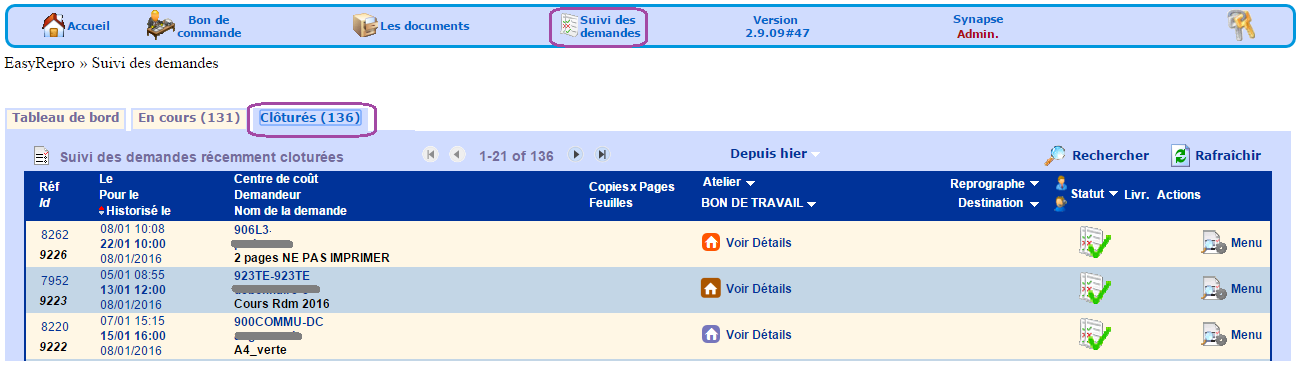Switch to the En cours (131) tab
The width and height of the screenshot is (1306, 374).
coord(188,118)
